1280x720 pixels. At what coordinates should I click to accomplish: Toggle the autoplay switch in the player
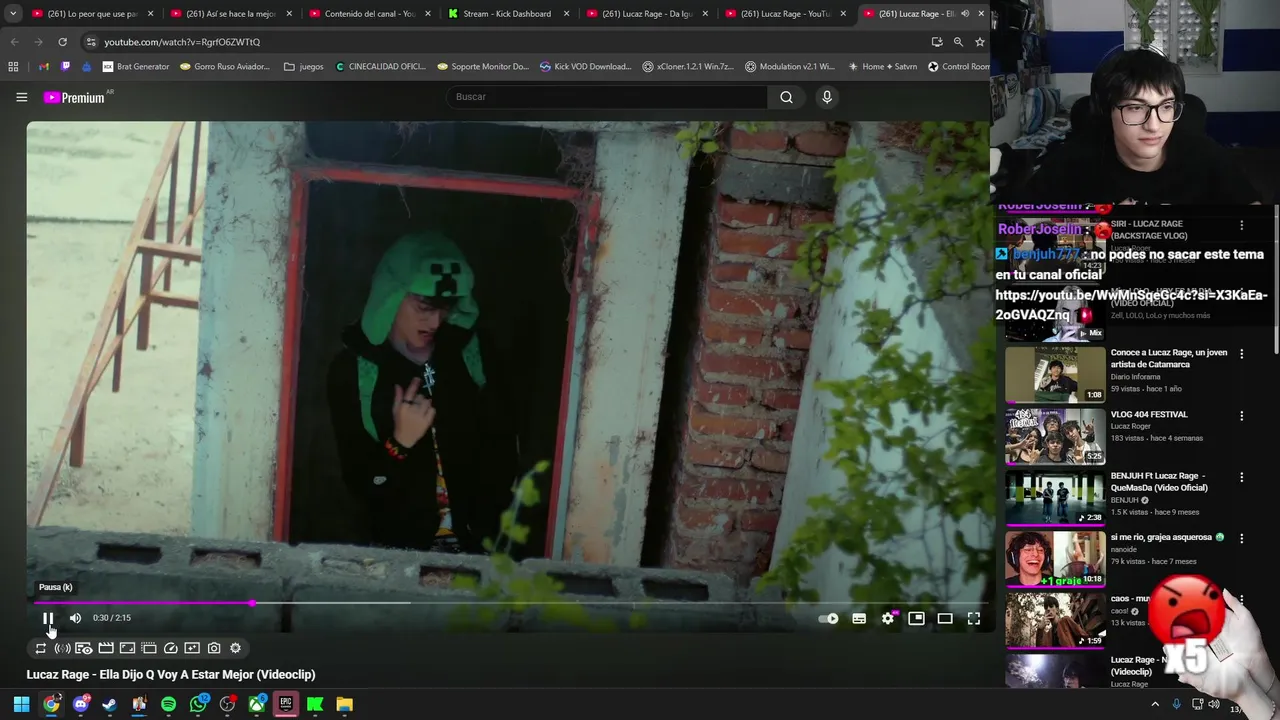click(x=829, y=619)
